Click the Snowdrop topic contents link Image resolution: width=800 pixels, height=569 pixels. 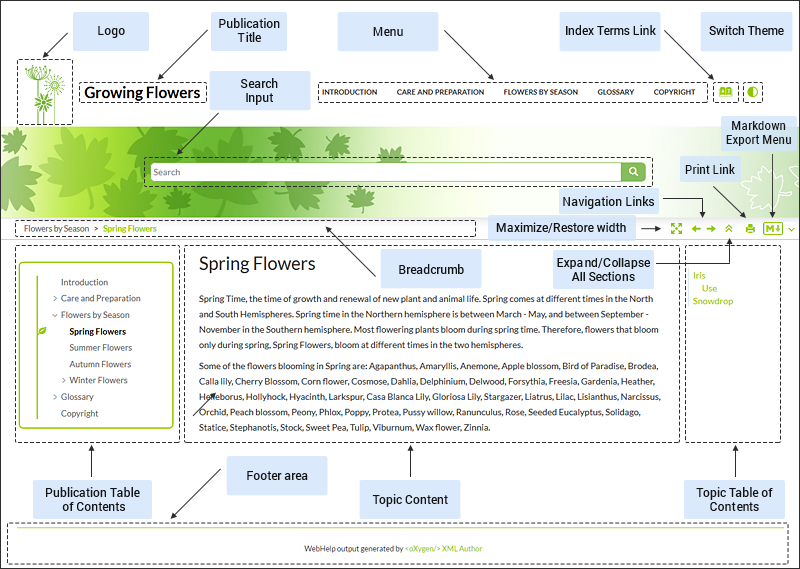click(712, 301)
